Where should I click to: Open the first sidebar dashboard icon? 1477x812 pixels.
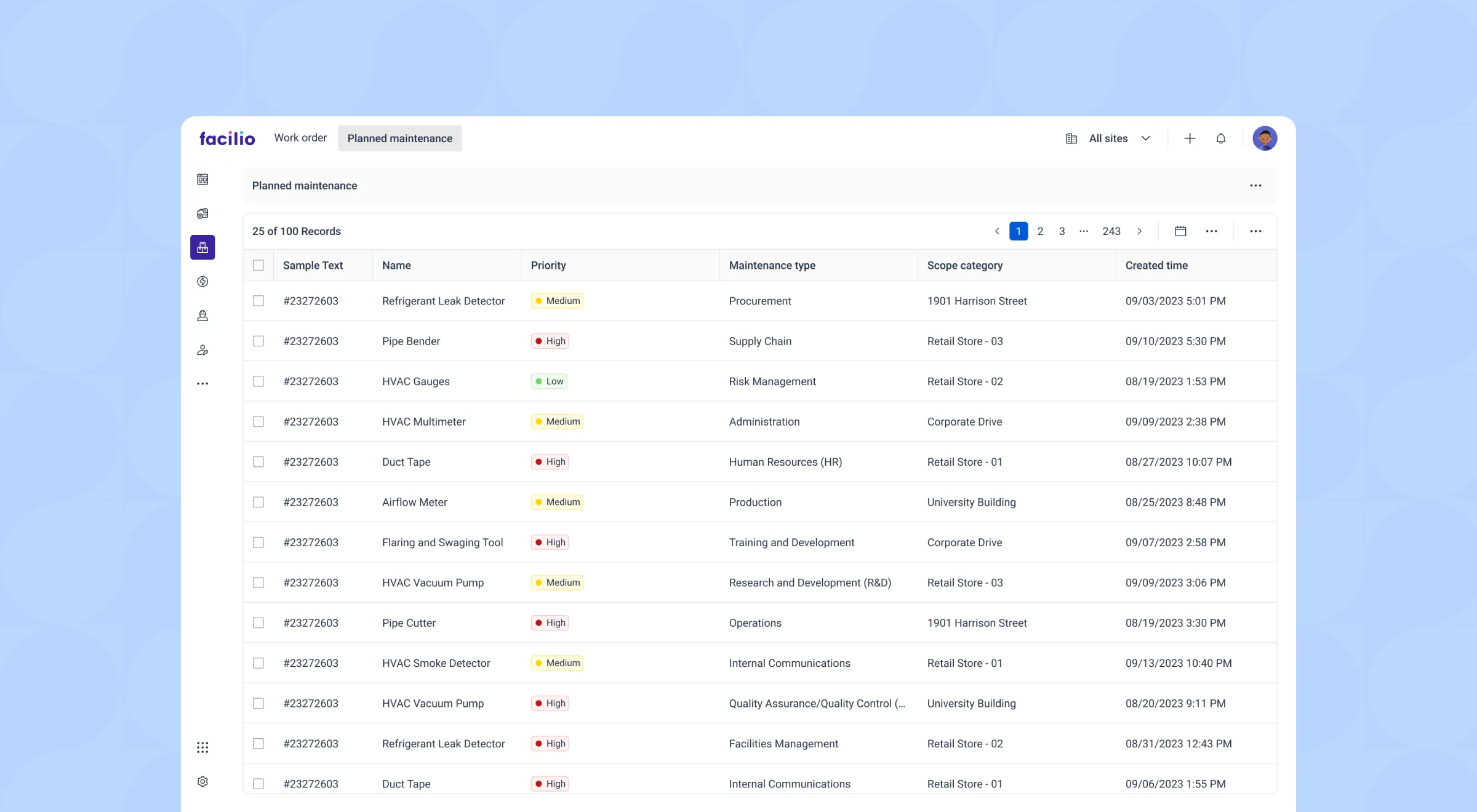point(202,179)
